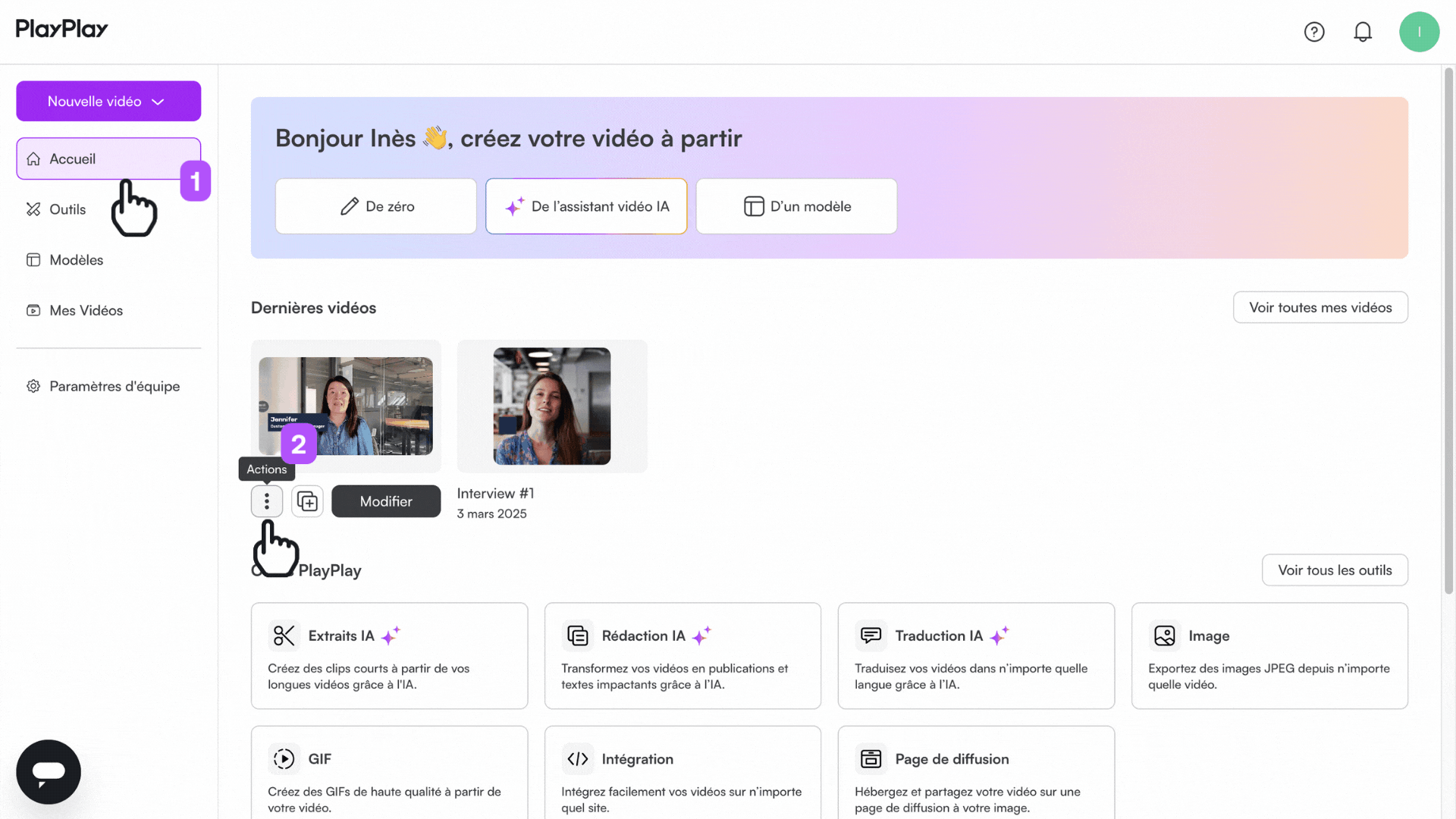Open the Page de diffusion title
Image resolution: width=1456 pixels, height=819 pixels.
click(952, 759)
